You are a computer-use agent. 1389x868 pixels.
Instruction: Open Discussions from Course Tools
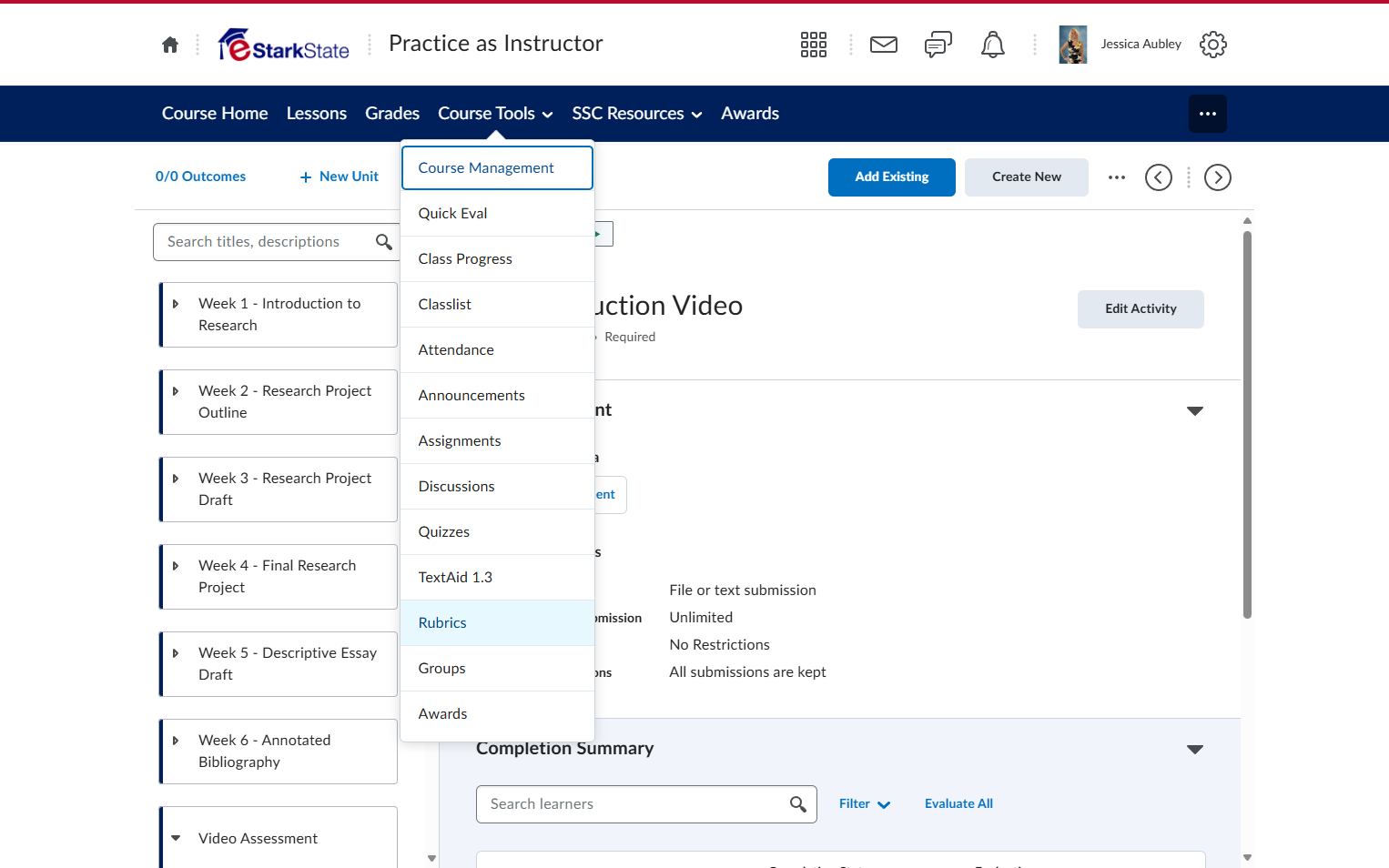(x=497, y=487)
